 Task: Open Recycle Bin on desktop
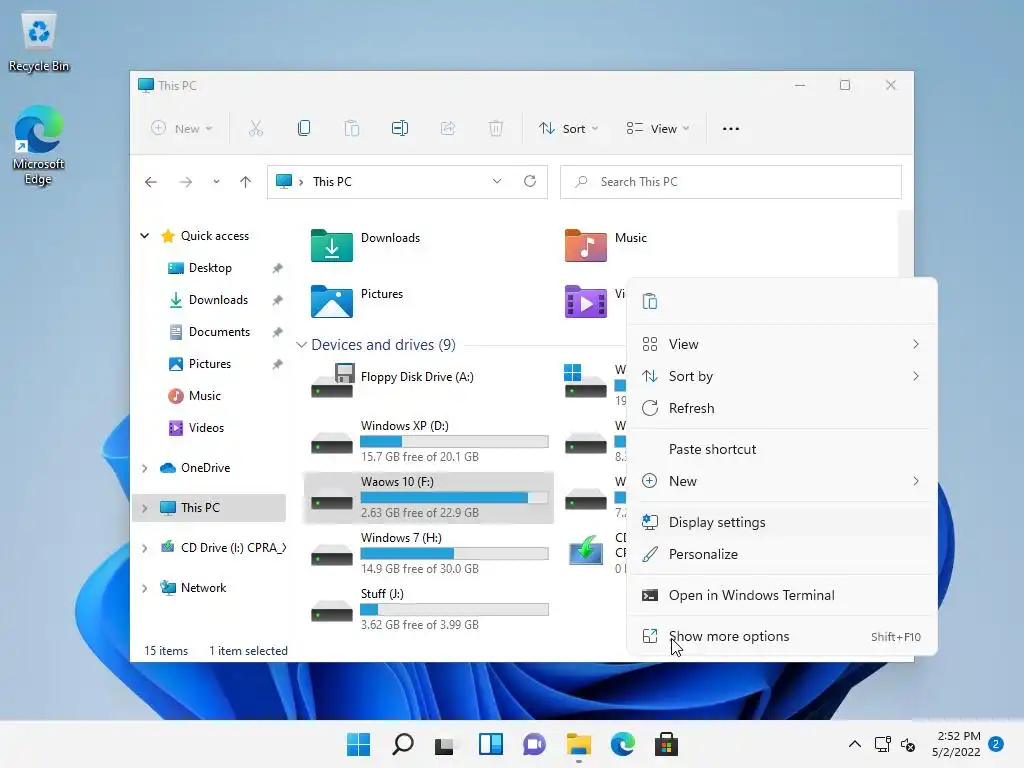click(39, 41)
